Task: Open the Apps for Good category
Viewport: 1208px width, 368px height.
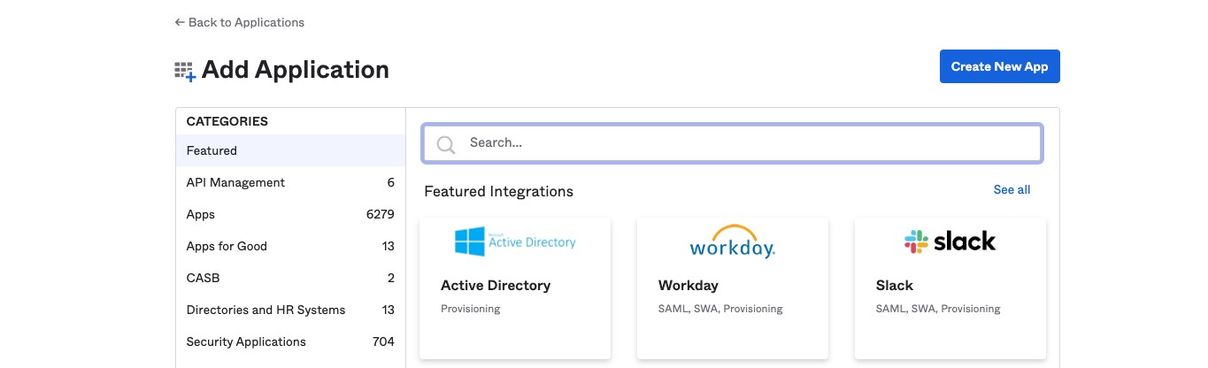Action: click(290, 246)
